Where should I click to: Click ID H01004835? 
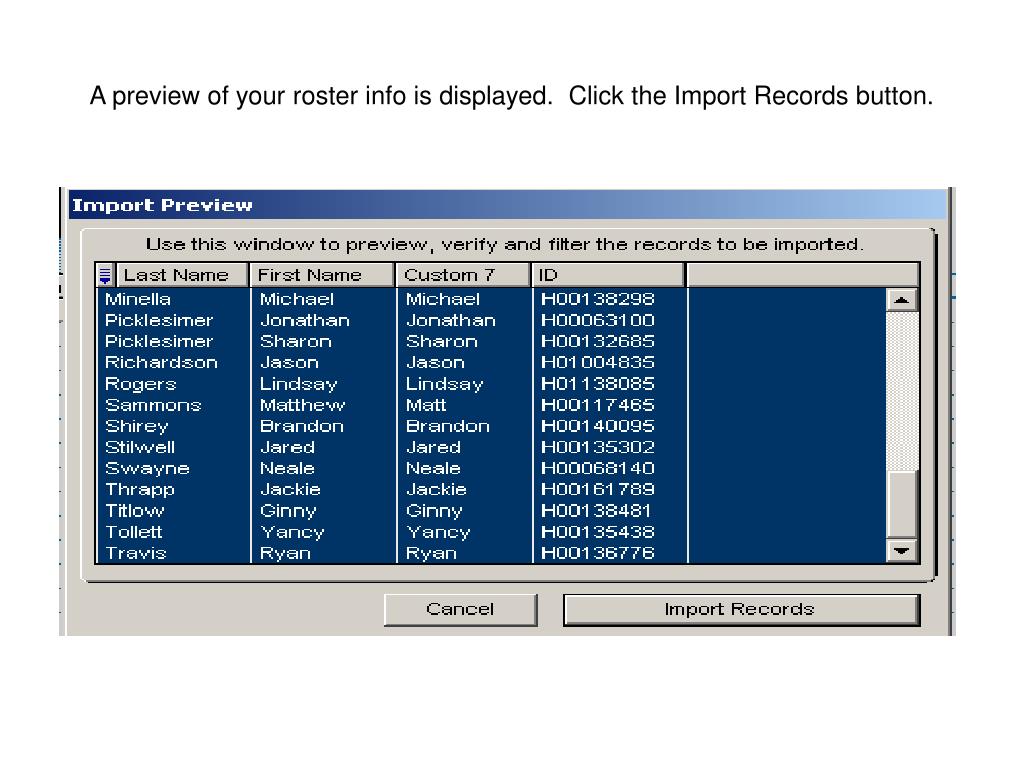coord(598,362)
